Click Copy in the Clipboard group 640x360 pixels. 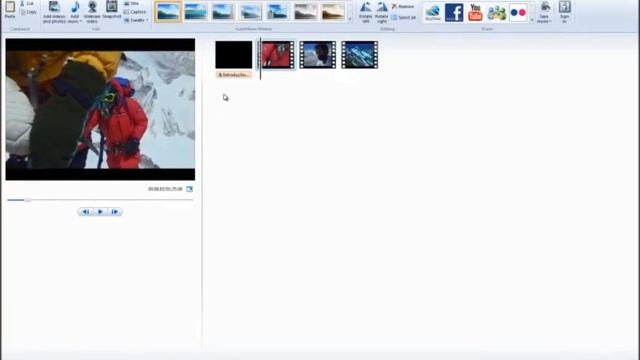tap(28, 12)
